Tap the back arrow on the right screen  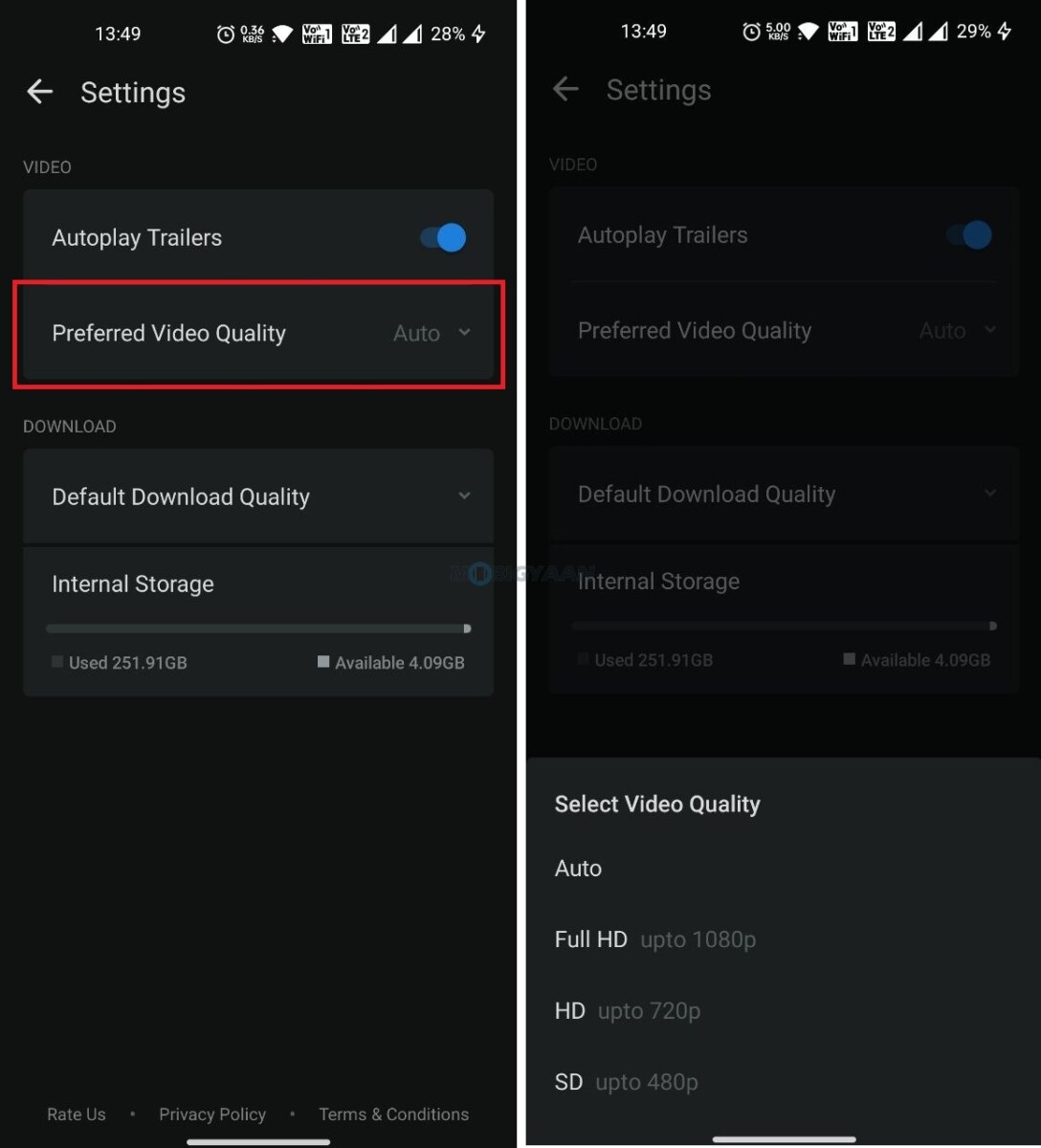click(565, 88)
